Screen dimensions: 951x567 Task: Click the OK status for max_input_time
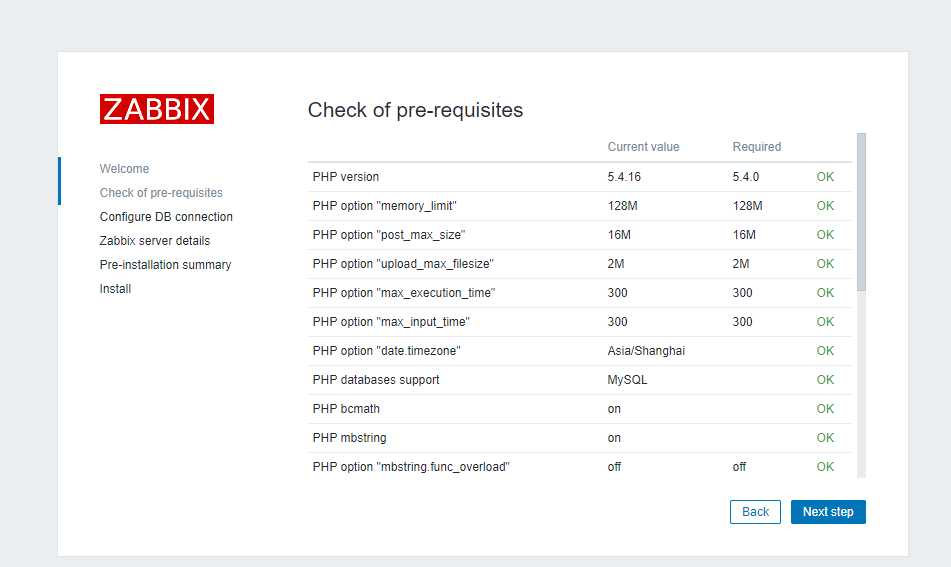click(x=825, y=321)
